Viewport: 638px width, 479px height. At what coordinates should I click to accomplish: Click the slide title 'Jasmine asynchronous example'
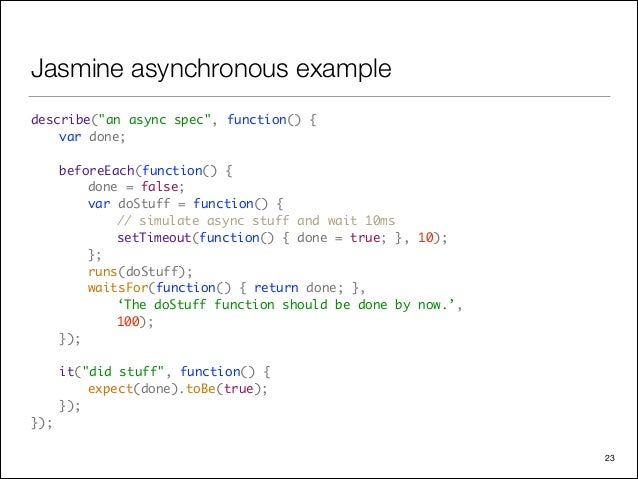(x=211, y=68)
